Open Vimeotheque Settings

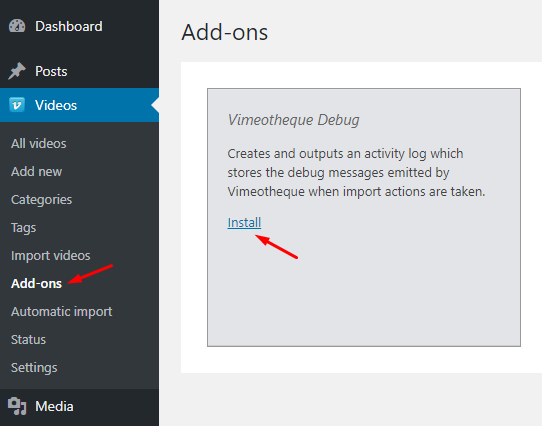34,368
